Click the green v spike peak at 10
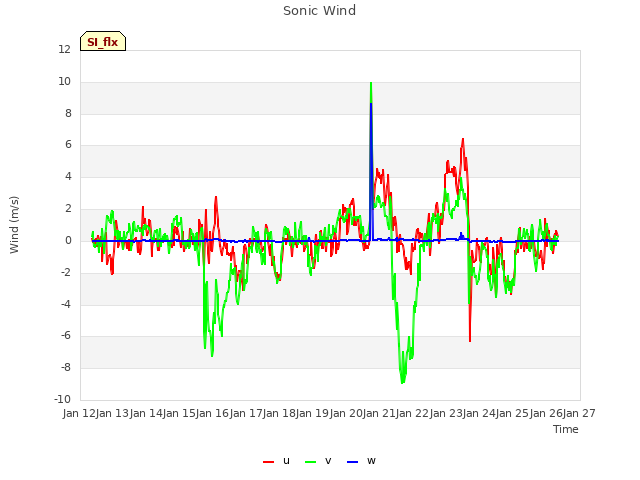This screenshot has width=640, height=480. click(x=371, y=83)
